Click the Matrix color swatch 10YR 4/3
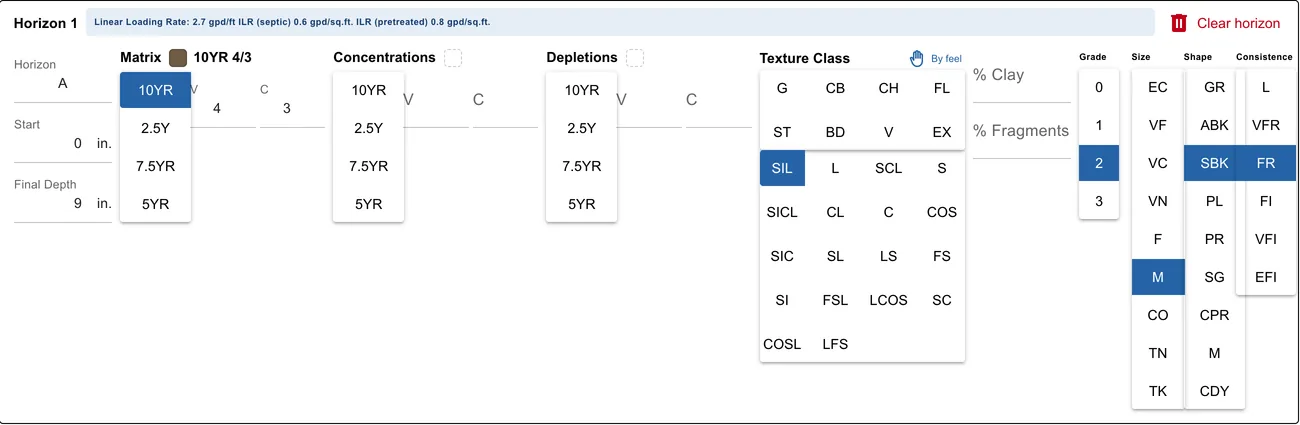Viewport: 1300px width, 425px height. (178, 58)
